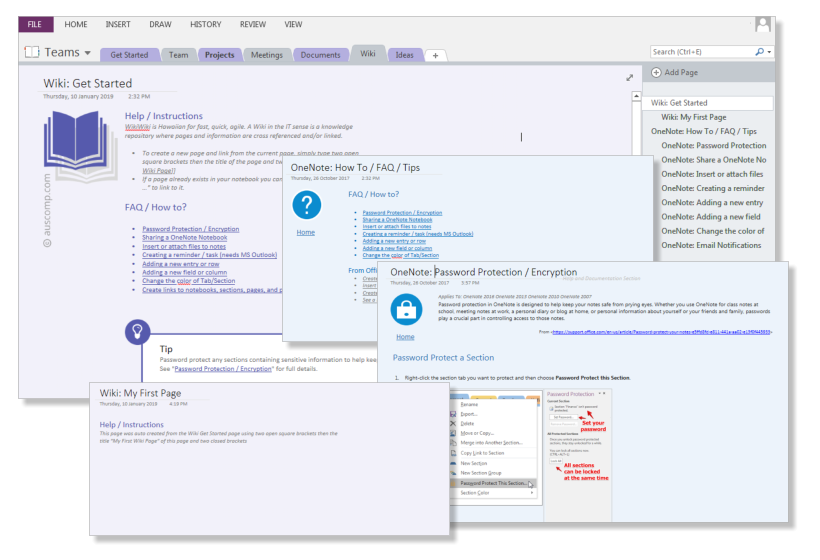Open the FILE tab
This screenshot has width=820, height=560.
[x=35, y=24]
